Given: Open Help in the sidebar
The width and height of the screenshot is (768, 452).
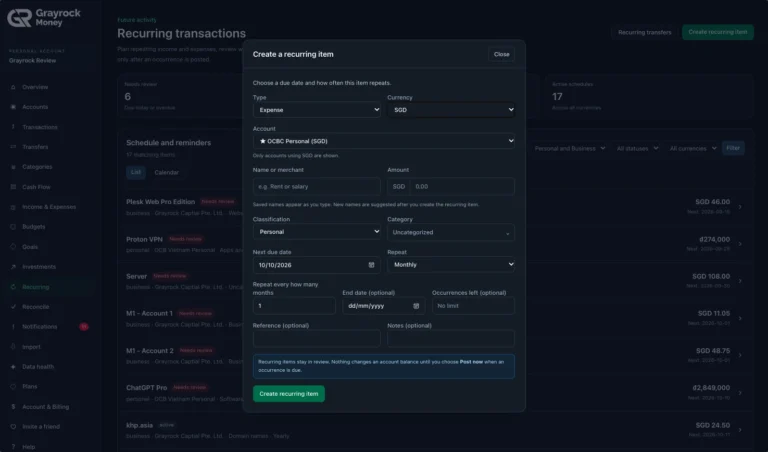Looking at the screenshot, I should [28, 447].
